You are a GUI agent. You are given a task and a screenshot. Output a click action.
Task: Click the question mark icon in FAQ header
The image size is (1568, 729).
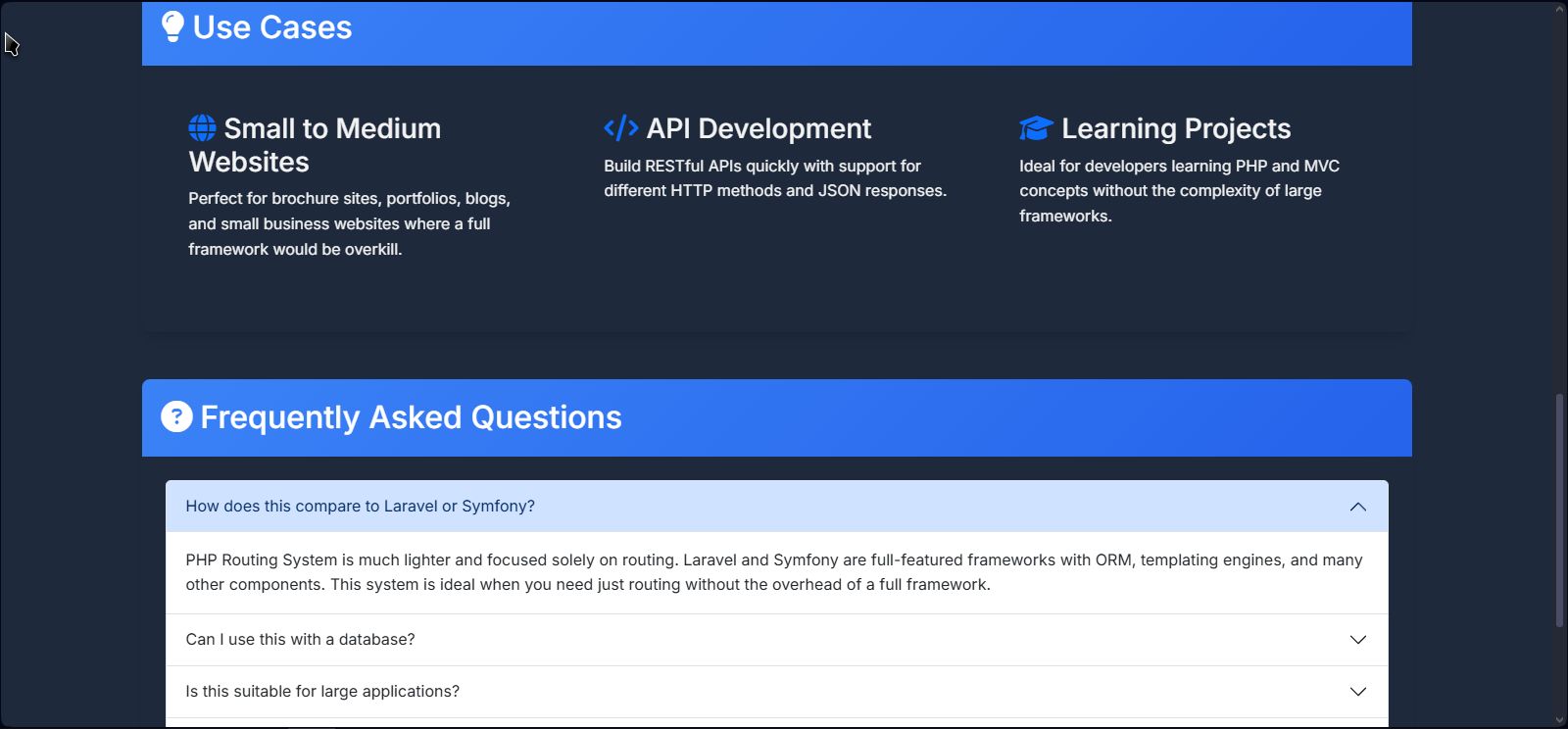176,416
